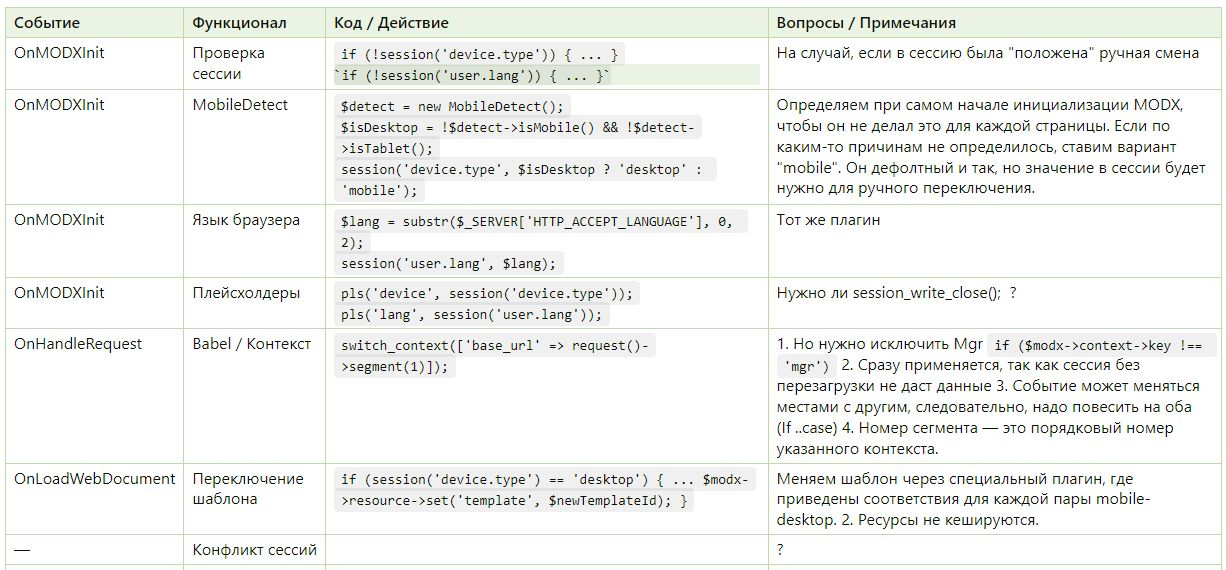Click the "Тот же плагин" note

pyautogui.click(x=828, y=220)
